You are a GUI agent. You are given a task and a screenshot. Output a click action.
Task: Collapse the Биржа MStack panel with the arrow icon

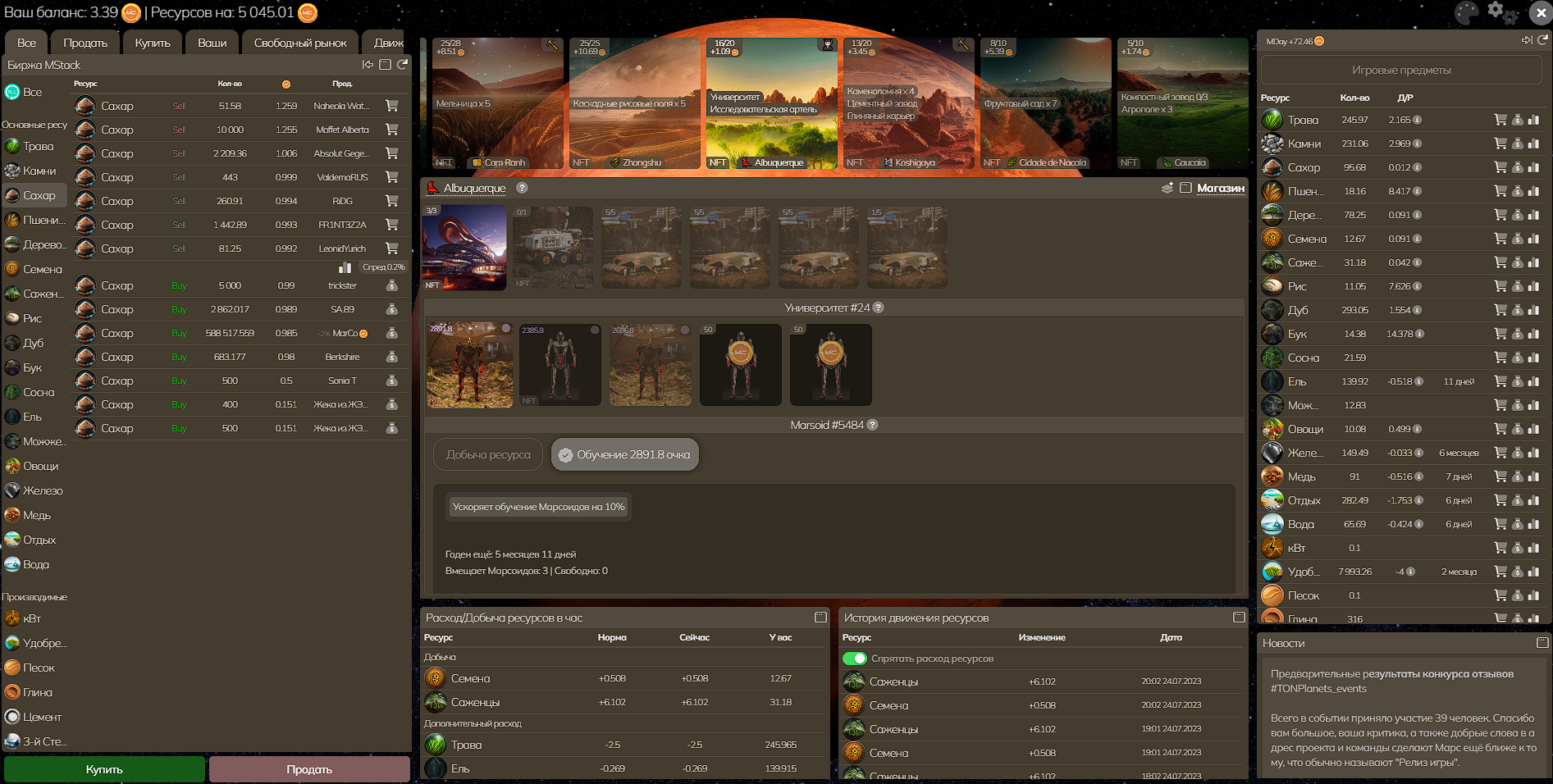click(368, 65)
